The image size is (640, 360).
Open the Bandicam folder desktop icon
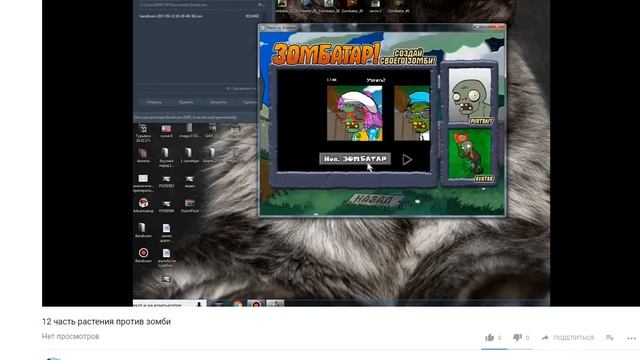pos(143,230)
